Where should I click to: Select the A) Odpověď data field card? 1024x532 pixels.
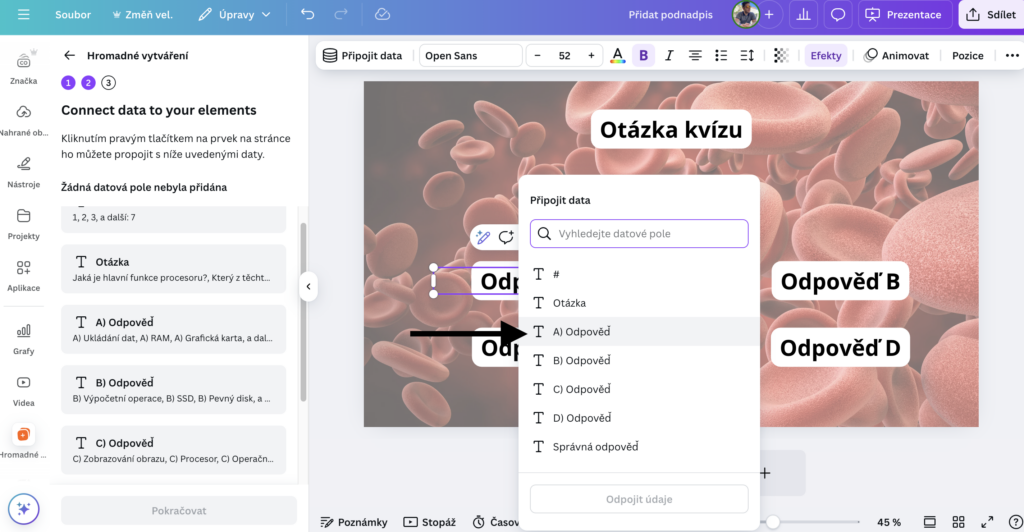point(174,329)
